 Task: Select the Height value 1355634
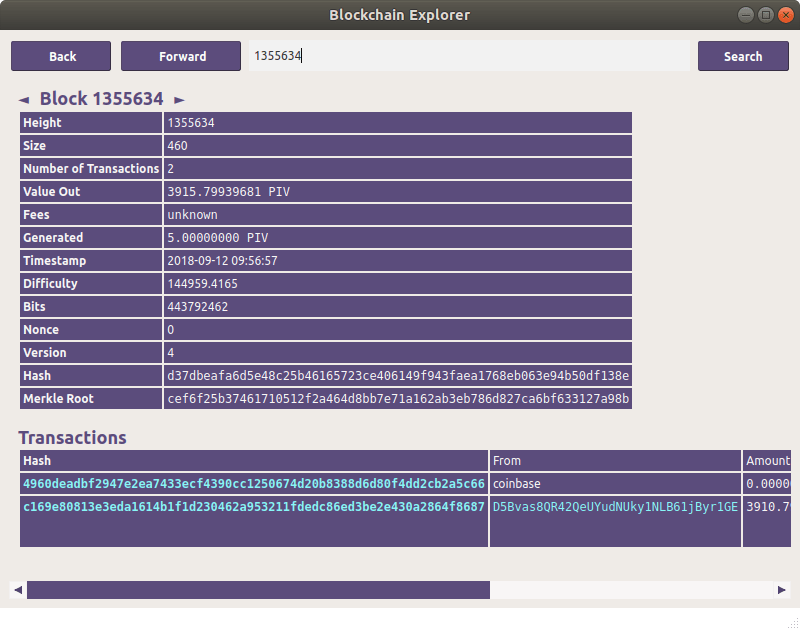(x=191, y=123)
